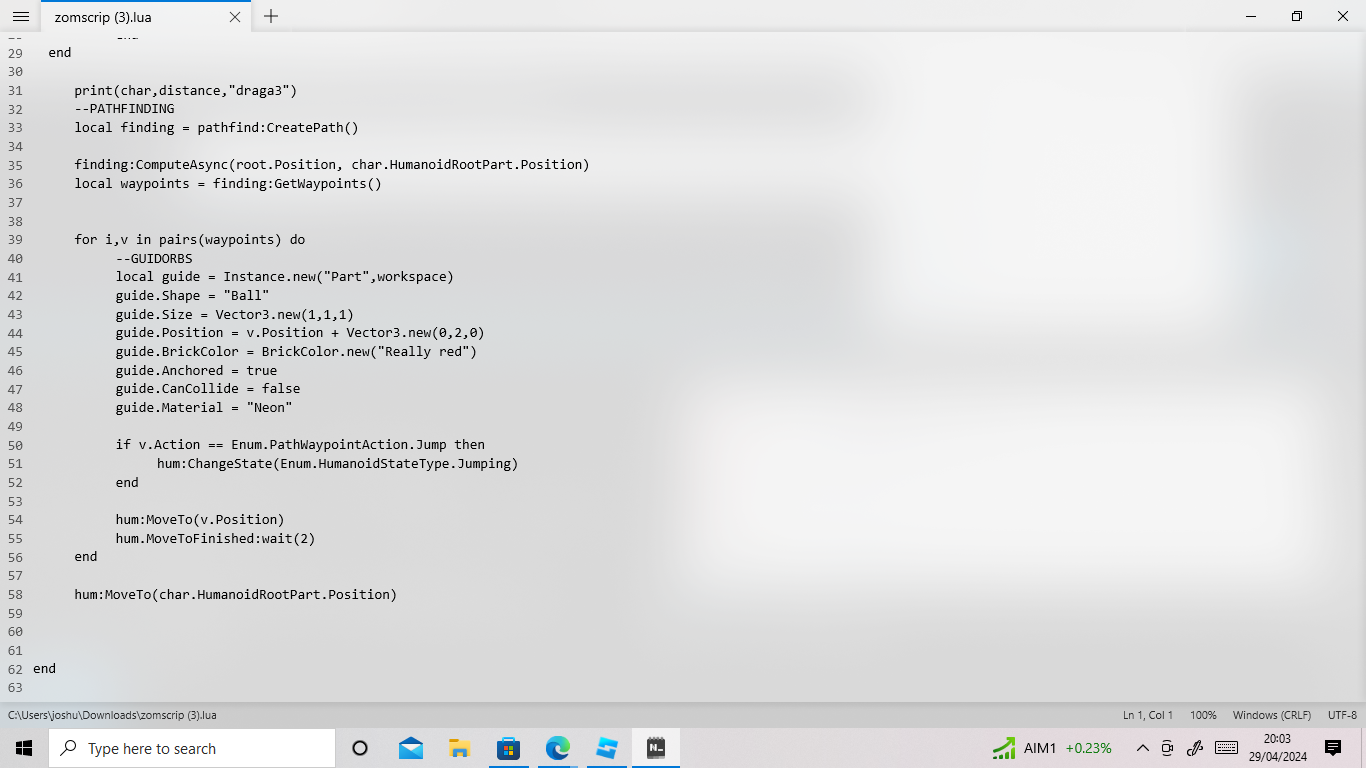Click line guide.CanCollide = false
The width and height of the screenshot is (1366, 768).
pos(208,388)
